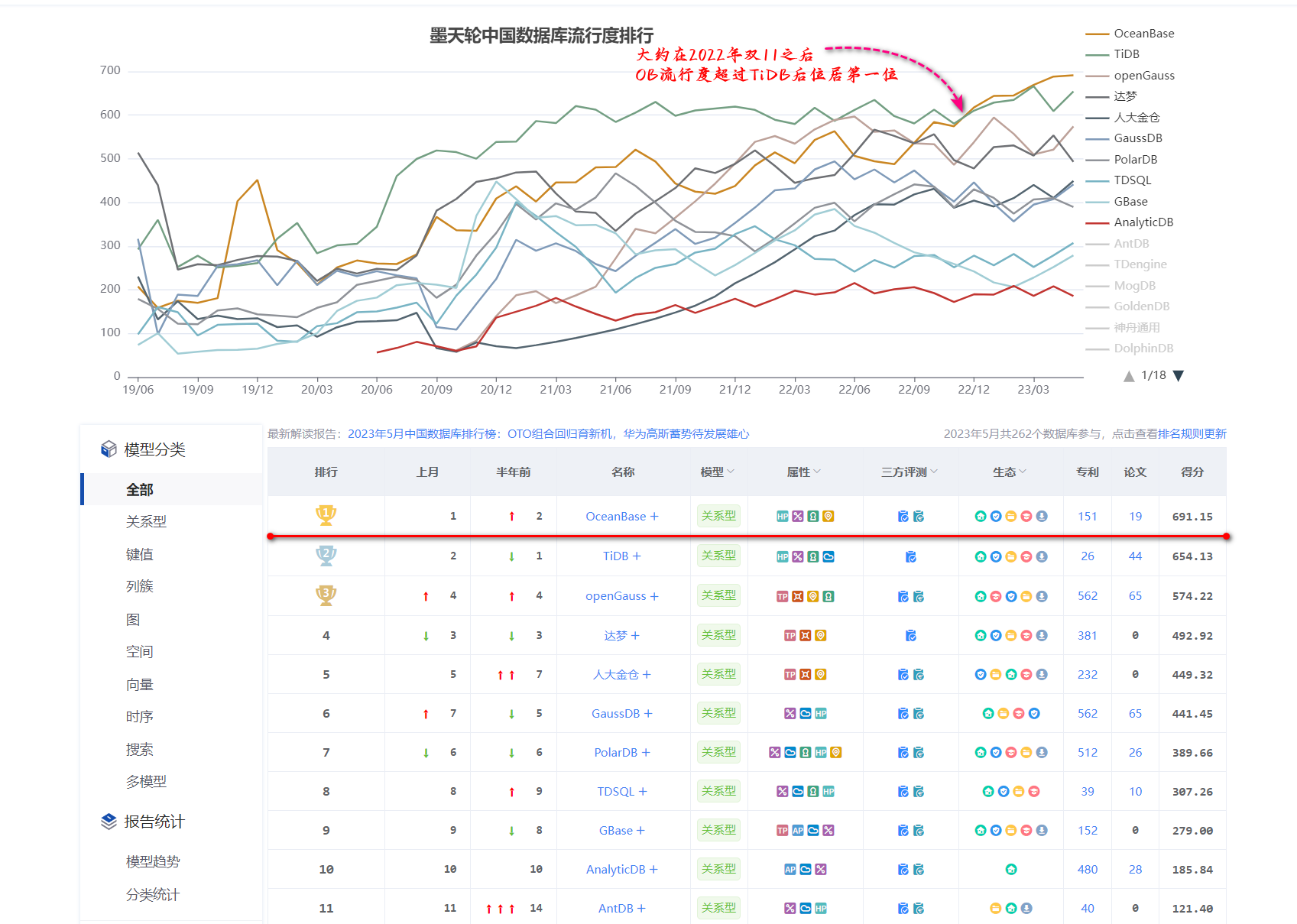Hide the openGauss line via the legend
Viewport: 1297px width, 924px height.
point(1130,76)
